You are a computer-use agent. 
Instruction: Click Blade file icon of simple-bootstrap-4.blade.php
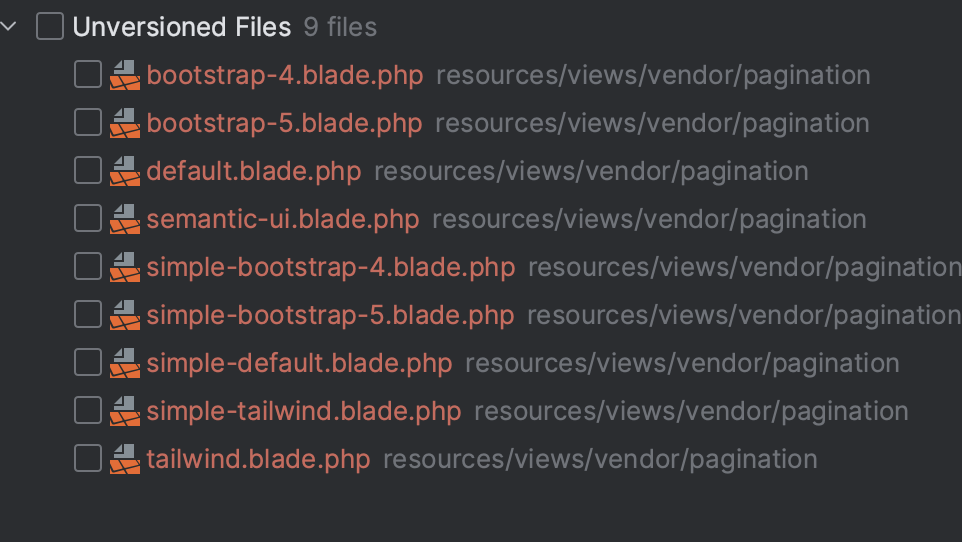(x=125, y=266)
